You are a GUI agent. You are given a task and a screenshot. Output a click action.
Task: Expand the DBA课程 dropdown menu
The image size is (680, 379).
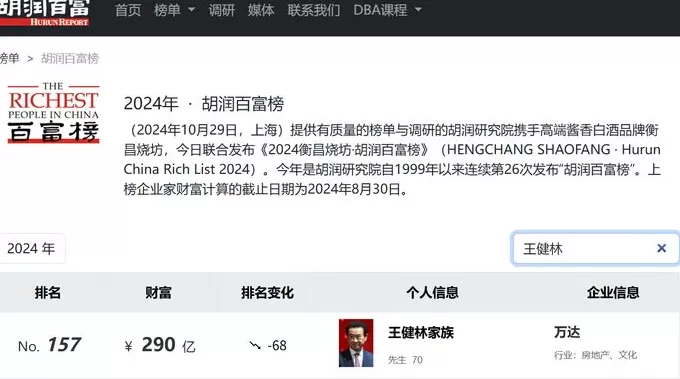coord(387,10)
